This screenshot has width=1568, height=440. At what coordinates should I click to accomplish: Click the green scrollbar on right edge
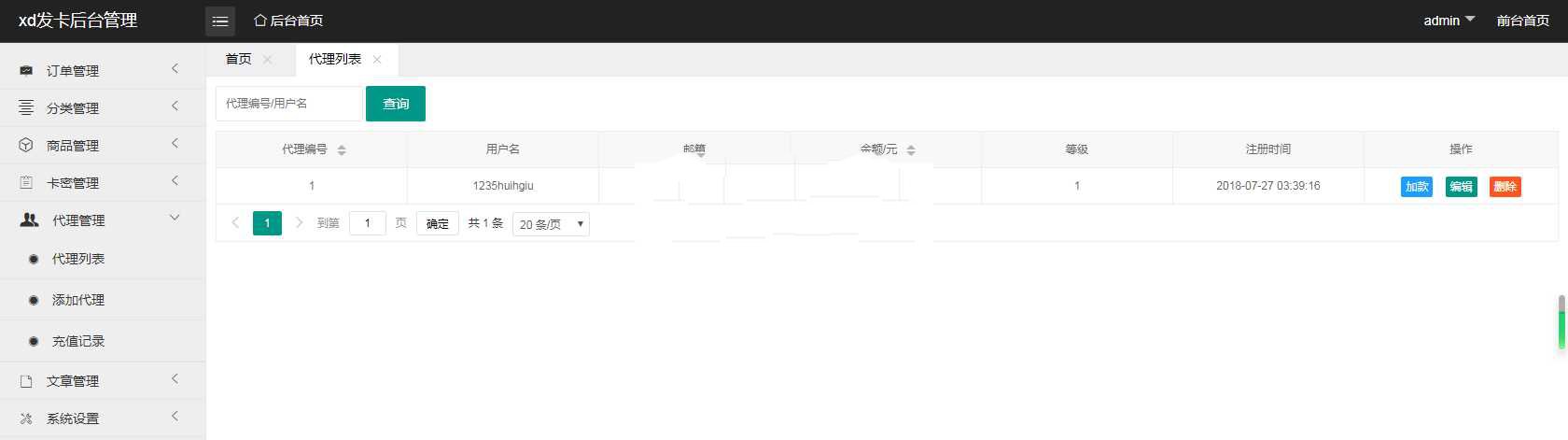click(x=1561, y=327)
